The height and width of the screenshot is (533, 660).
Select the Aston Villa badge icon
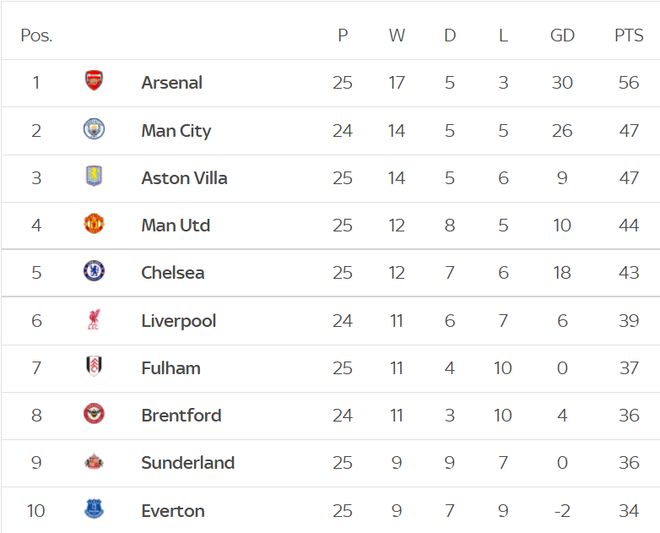[x=94, y=177]
